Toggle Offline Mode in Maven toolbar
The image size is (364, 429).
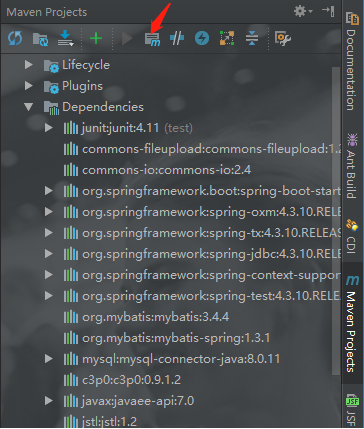pyautogui.click(x=177, y=39)
